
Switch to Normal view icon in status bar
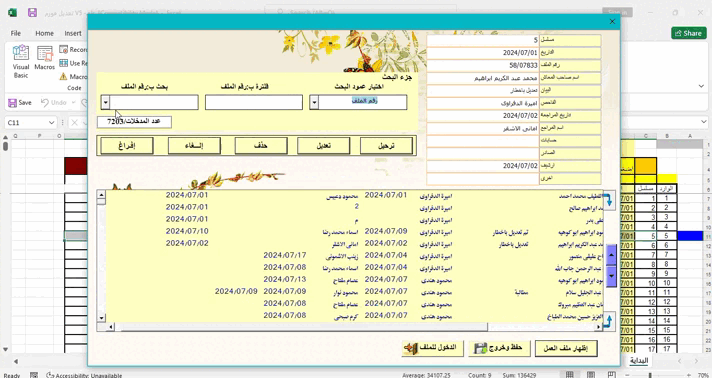[x=569, y=375]
